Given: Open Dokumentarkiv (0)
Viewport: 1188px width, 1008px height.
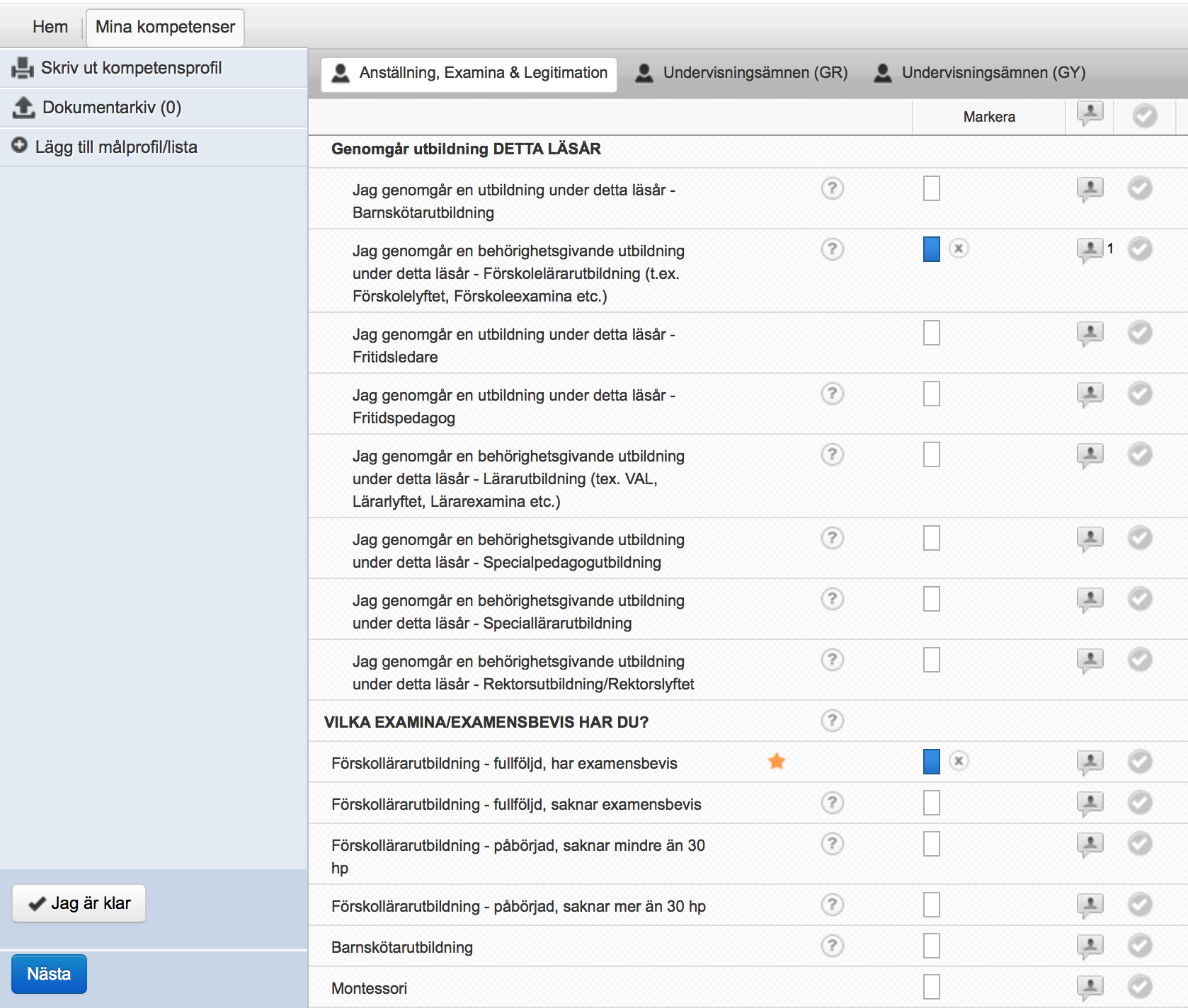Looking at the screenshot, I should pyautogui.click(x=154, y=108).
